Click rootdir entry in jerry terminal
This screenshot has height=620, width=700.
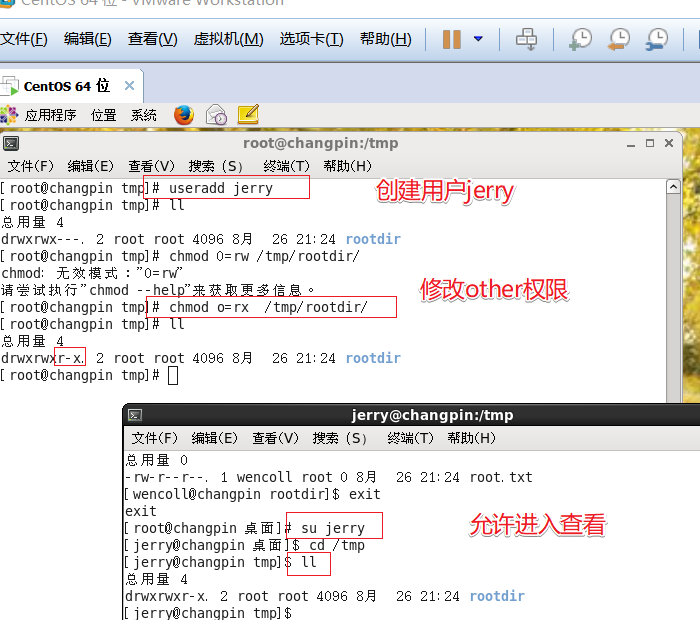click(x=325, y=596)
